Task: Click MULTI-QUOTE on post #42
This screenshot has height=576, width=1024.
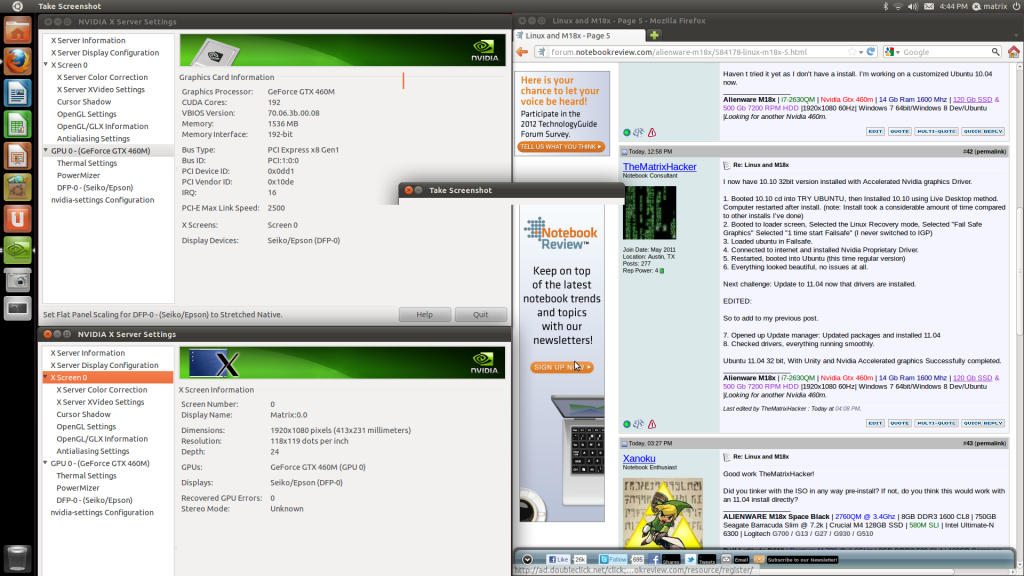Action: (x=936, y=423)
